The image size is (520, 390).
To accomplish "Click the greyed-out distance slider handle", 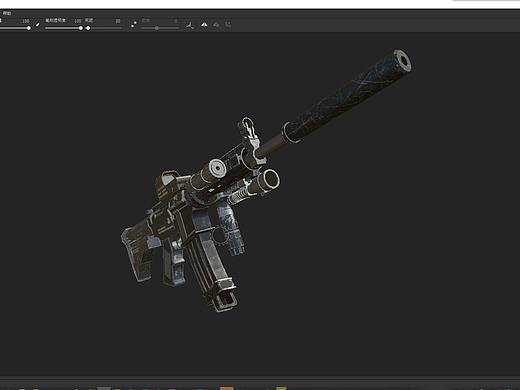I will tap(156, 28).
